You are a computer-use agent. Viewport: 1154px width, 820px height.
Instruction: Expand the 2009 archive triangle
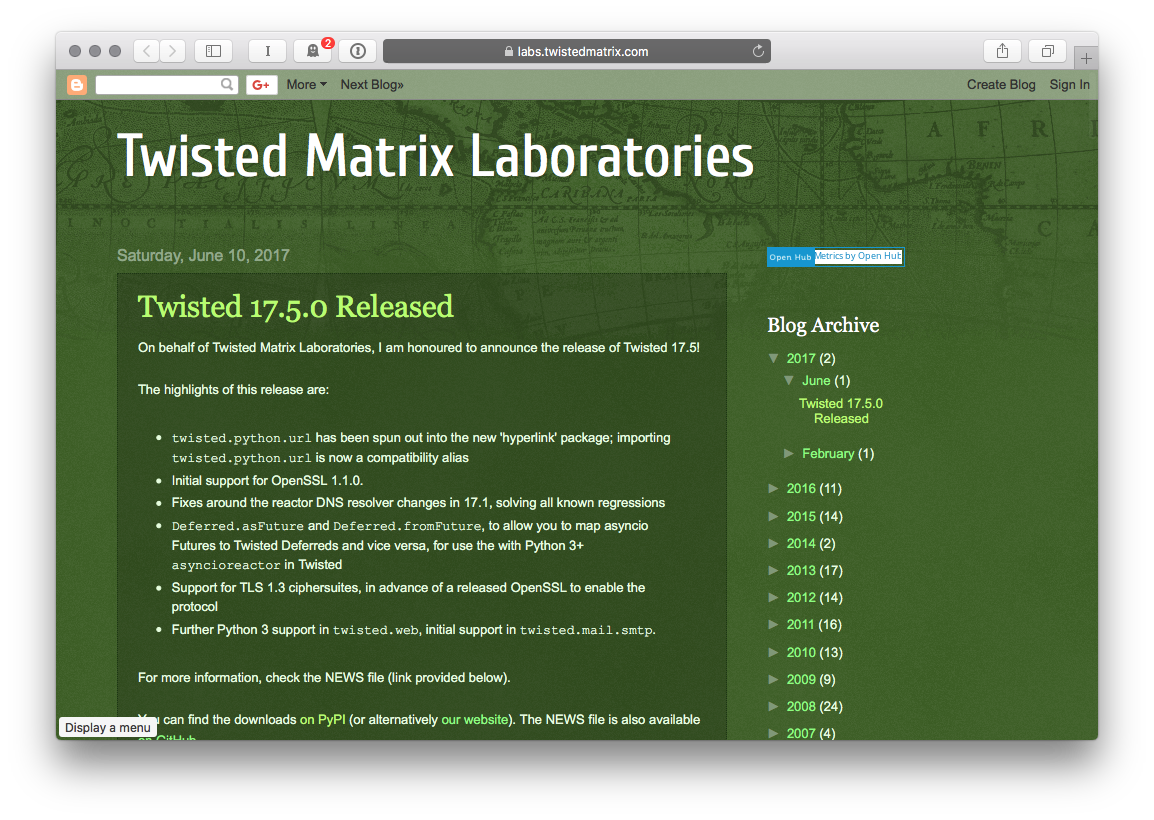click(774, 679)
